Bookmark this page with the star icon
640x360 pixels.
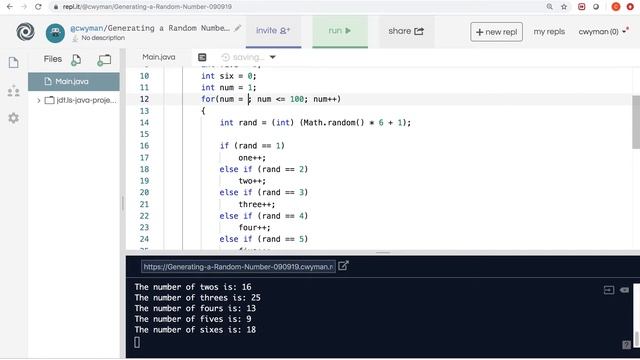coord(564,7)
